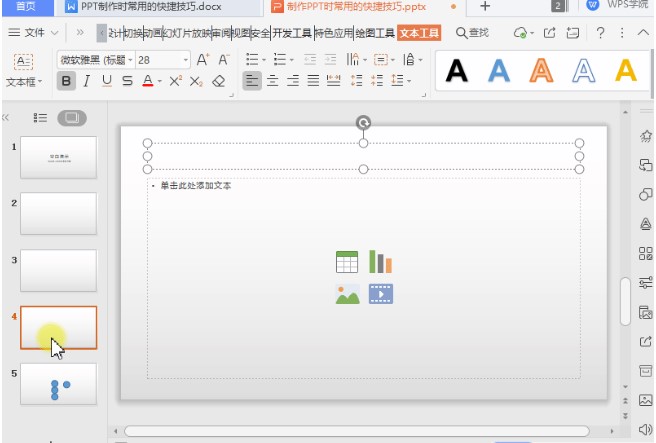Click the speaker icon in the right sidebar
This screenshot has width=656, height=443.
(x=646, y=430)
